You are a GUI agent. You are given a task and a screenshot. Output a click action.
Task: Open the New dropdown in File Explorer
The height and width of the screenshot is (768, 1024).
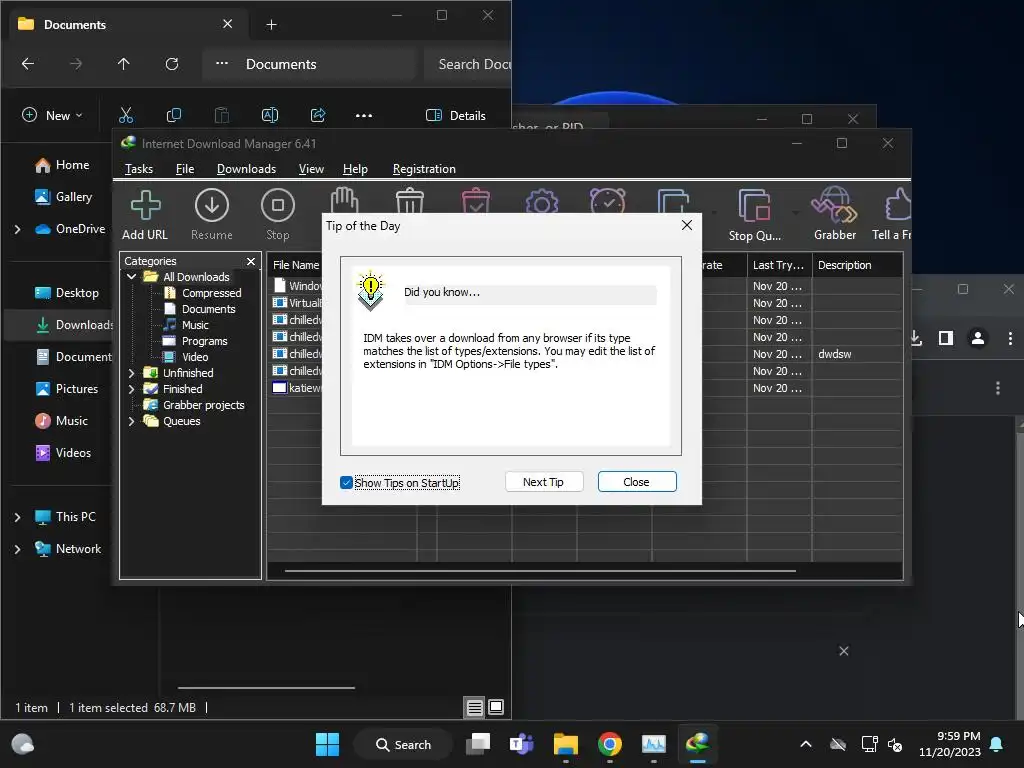coord(52,116)
